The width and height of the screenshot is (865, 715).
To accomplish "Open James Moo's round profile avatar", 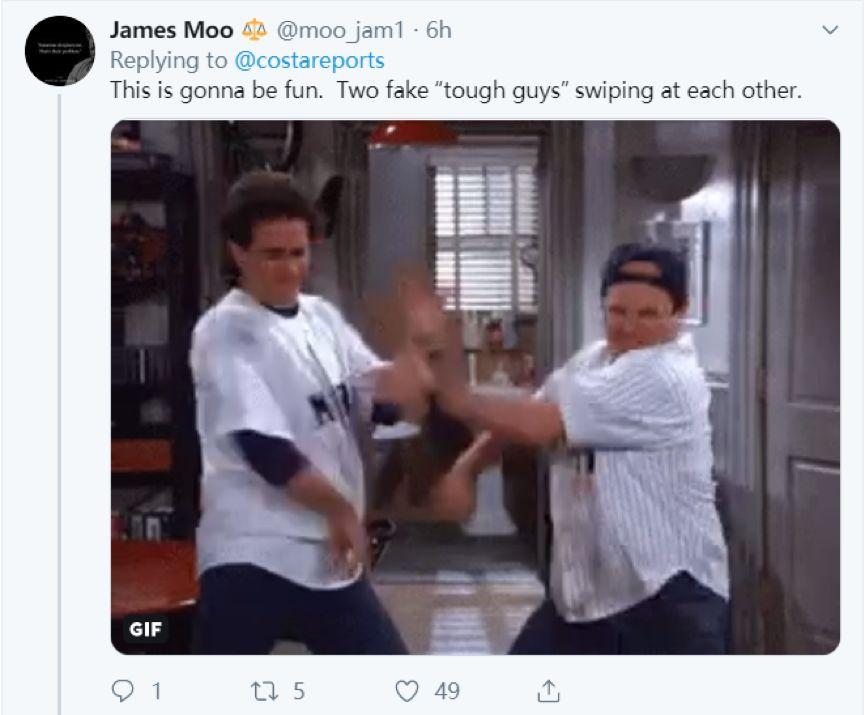I will (x=60, y=51).
